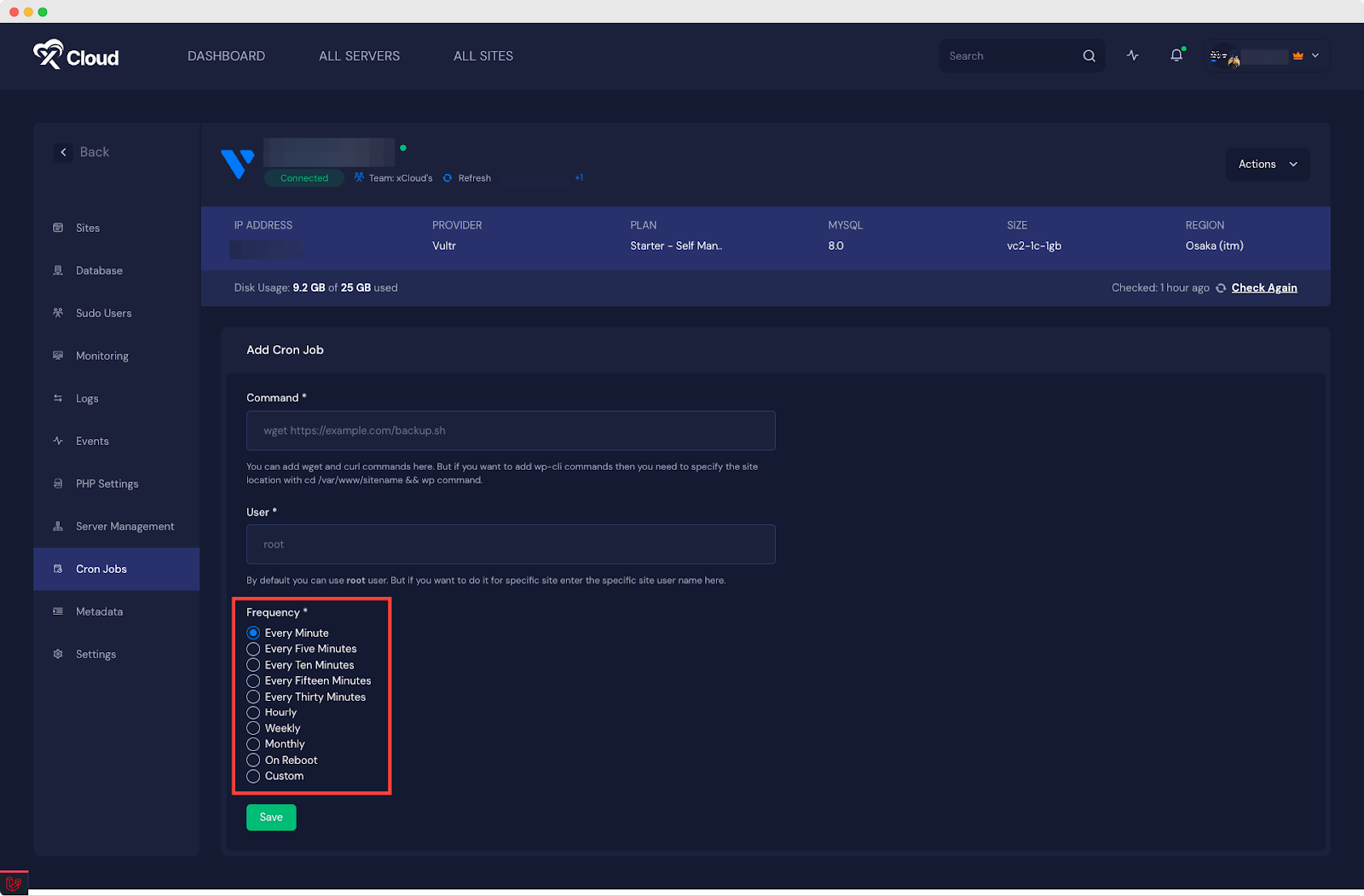This screenshot has width=1364, height=896.
Task: Click the xCloud logo
Action: [76, 55]
